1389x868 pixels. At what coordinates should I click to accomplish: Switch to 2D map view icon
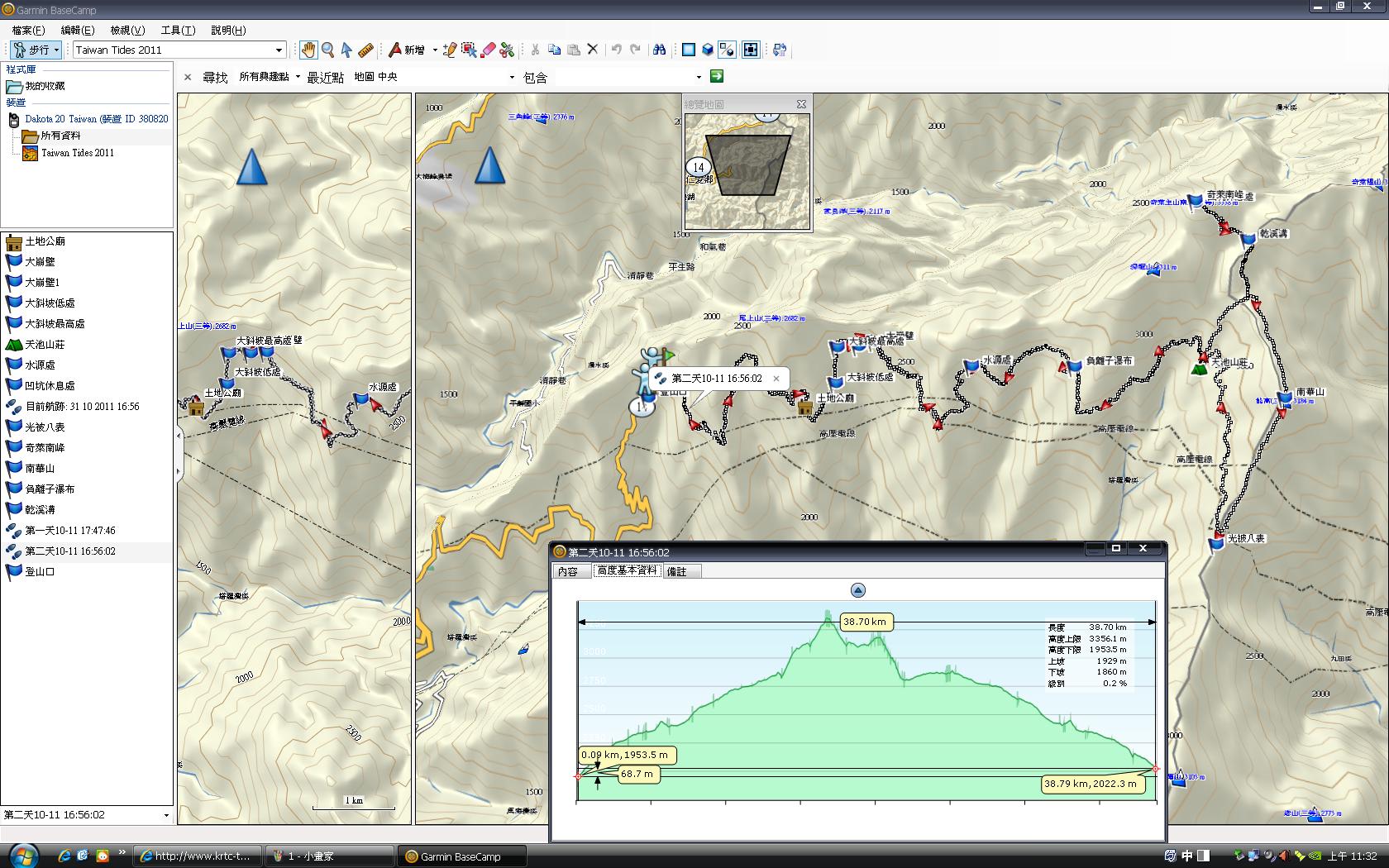(x=688, y=50)
